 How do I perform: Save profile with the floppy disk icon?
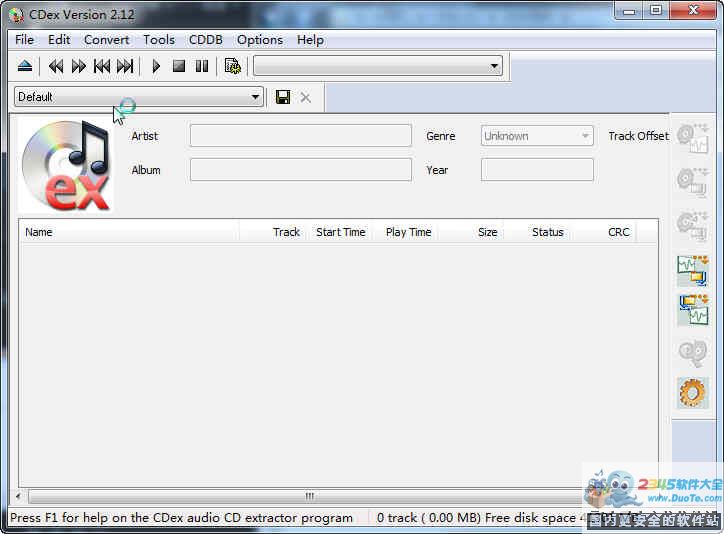point(283,97)
